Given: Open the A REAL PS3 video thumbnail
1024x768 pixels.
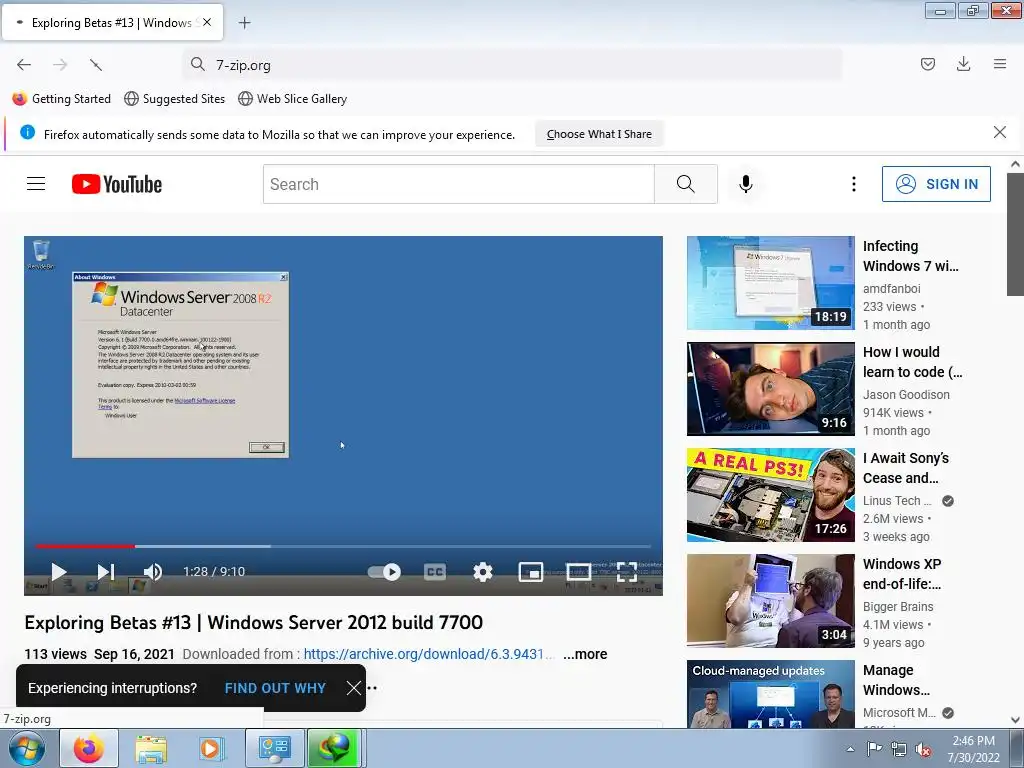Looking at the screenshot, I should coord(771,495).
